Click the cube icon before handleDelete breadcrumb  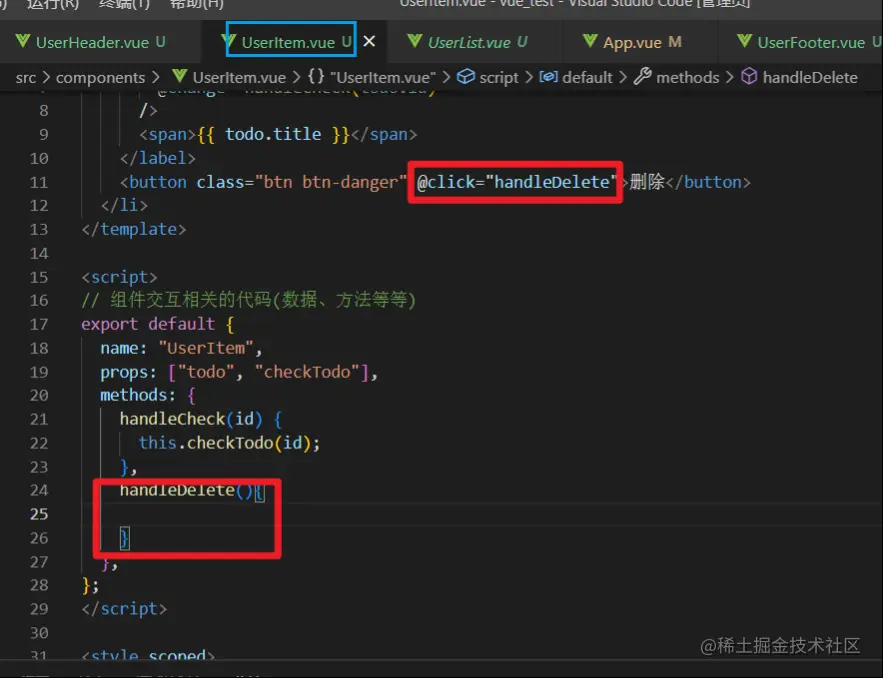749,77
